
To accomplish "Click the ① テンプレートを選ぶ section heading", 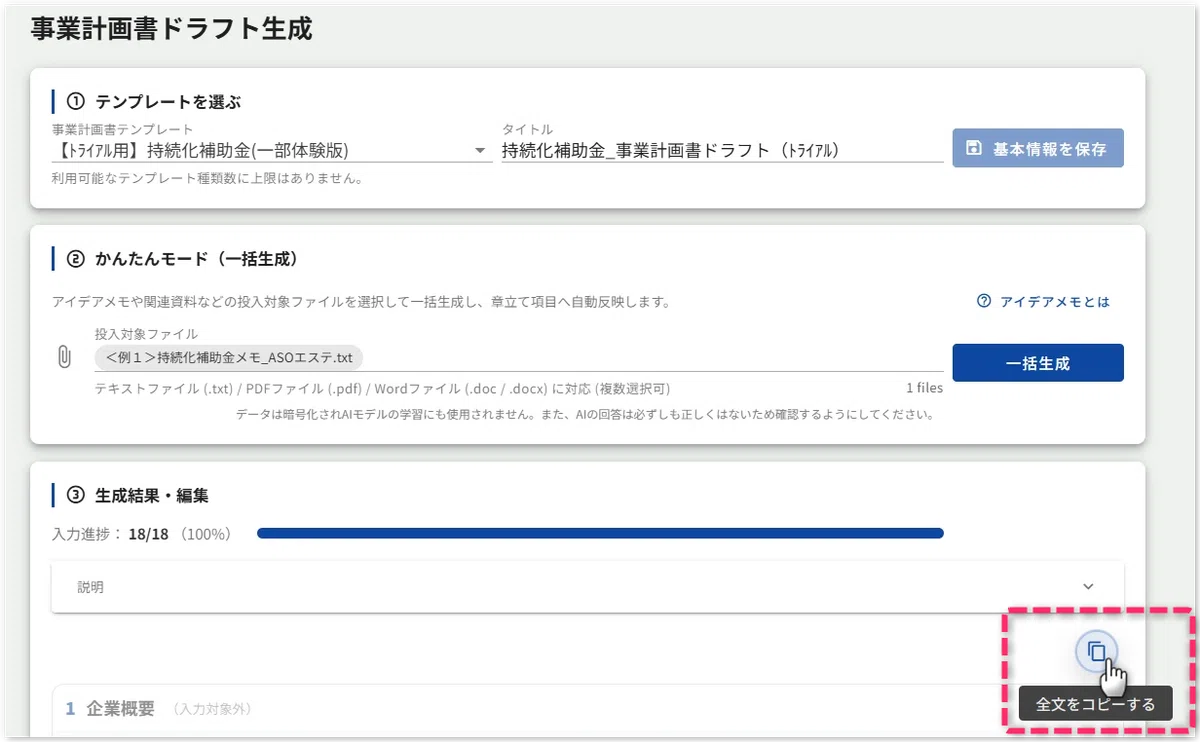I will 154,101.
